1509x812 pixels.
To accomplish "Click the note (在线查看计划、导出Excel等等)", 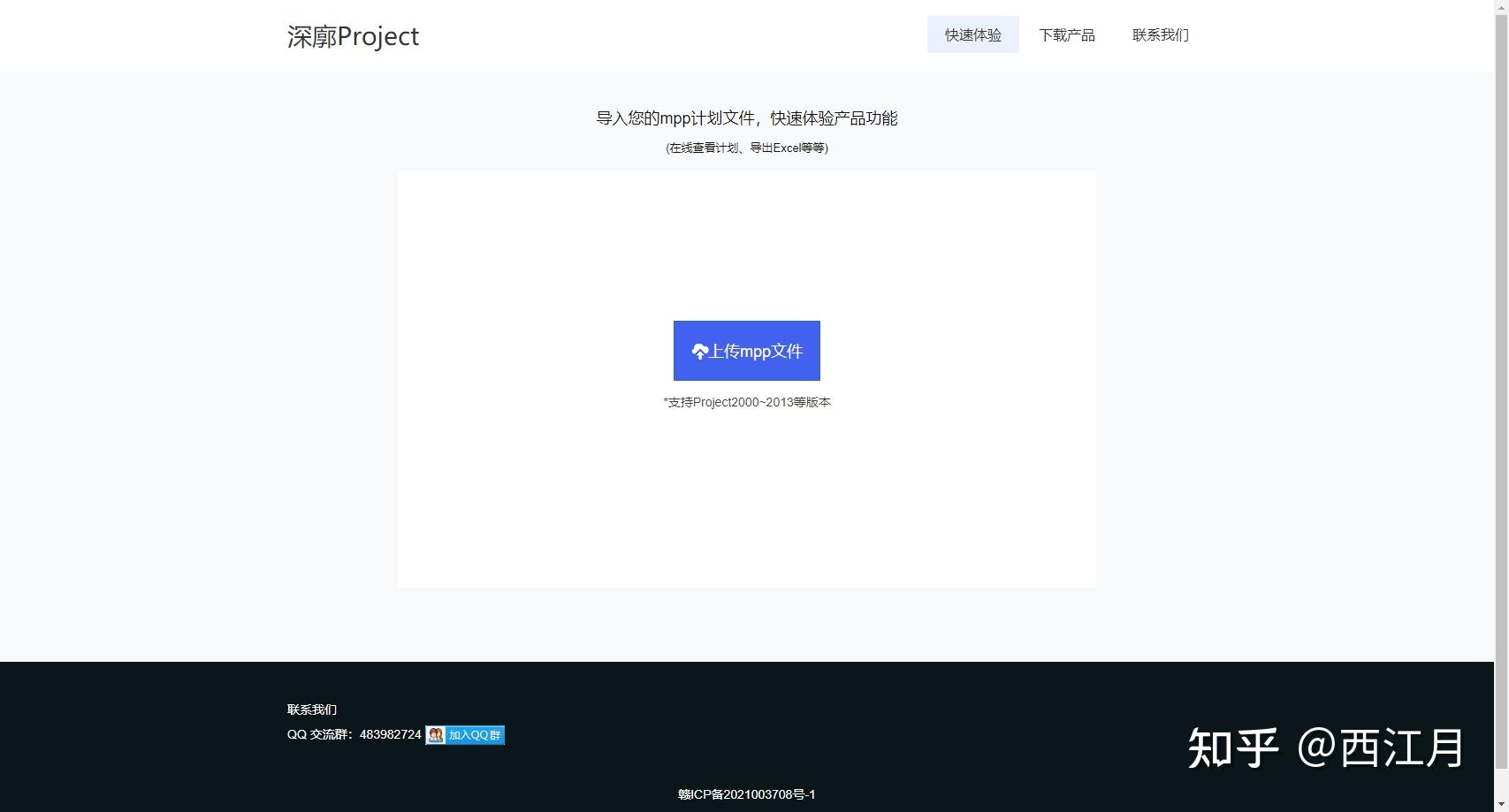I will [747, 148].
